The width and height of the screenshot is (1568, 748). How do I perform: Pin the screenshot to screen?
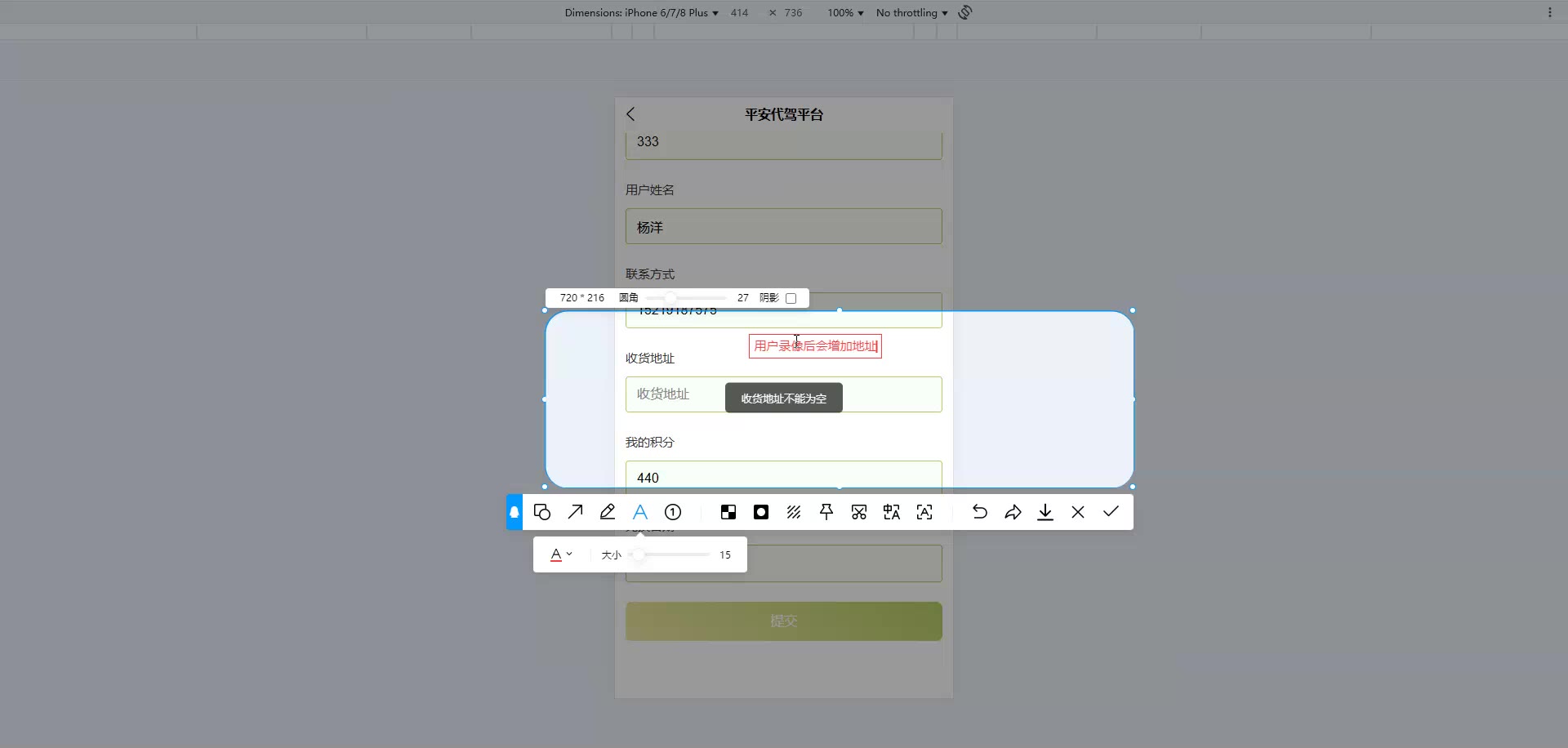click(826, 512)
